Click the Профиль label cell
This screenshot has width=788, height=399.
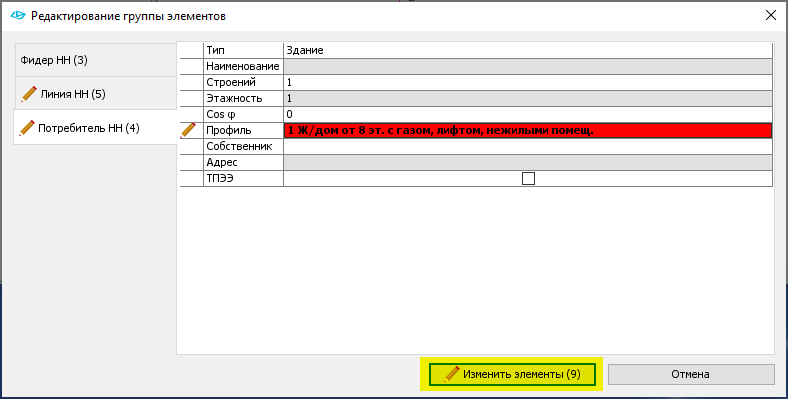(x=243, y=131)
